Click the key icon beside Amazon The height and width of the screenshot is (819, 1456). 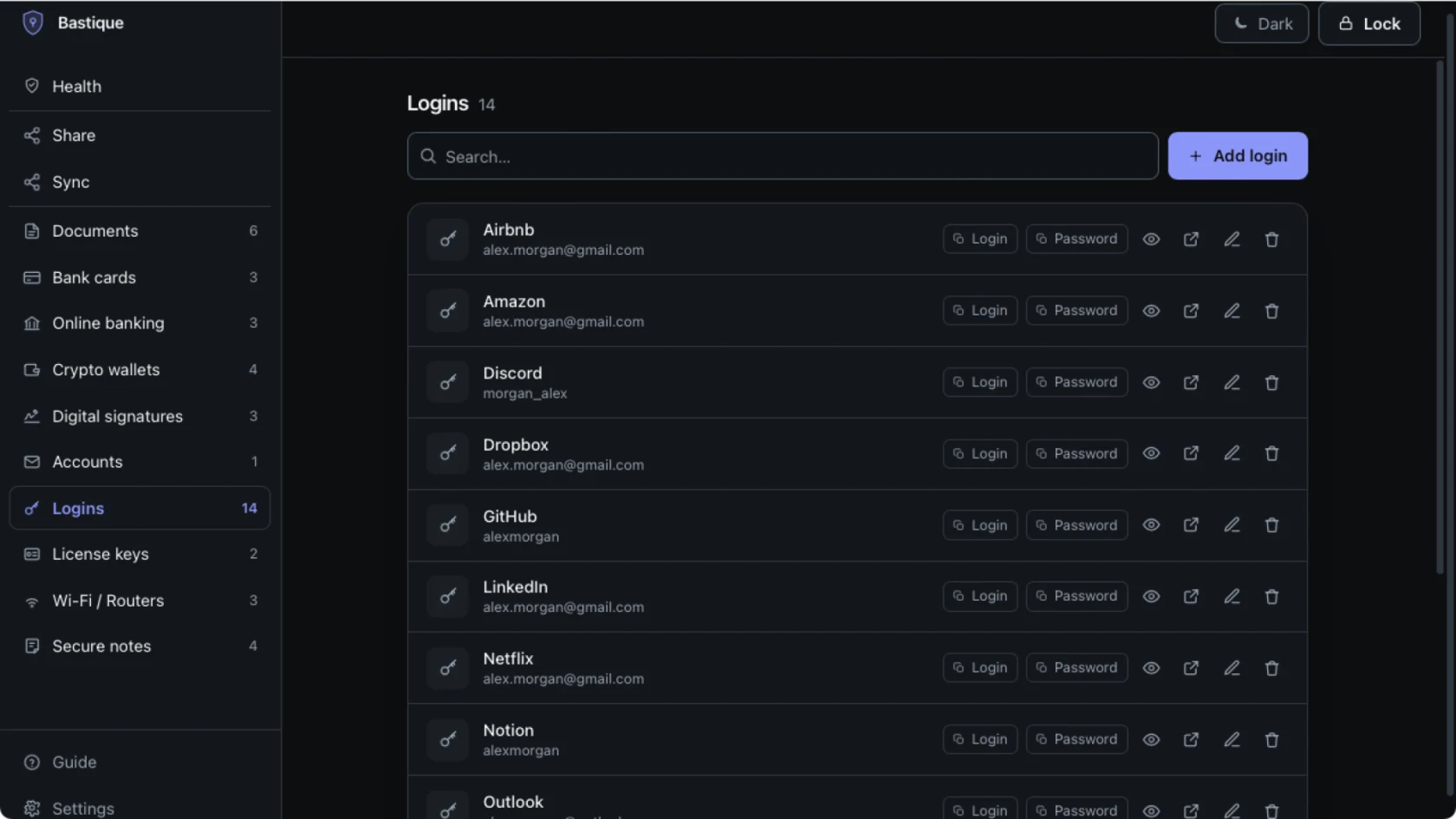(x=447, y=310)
